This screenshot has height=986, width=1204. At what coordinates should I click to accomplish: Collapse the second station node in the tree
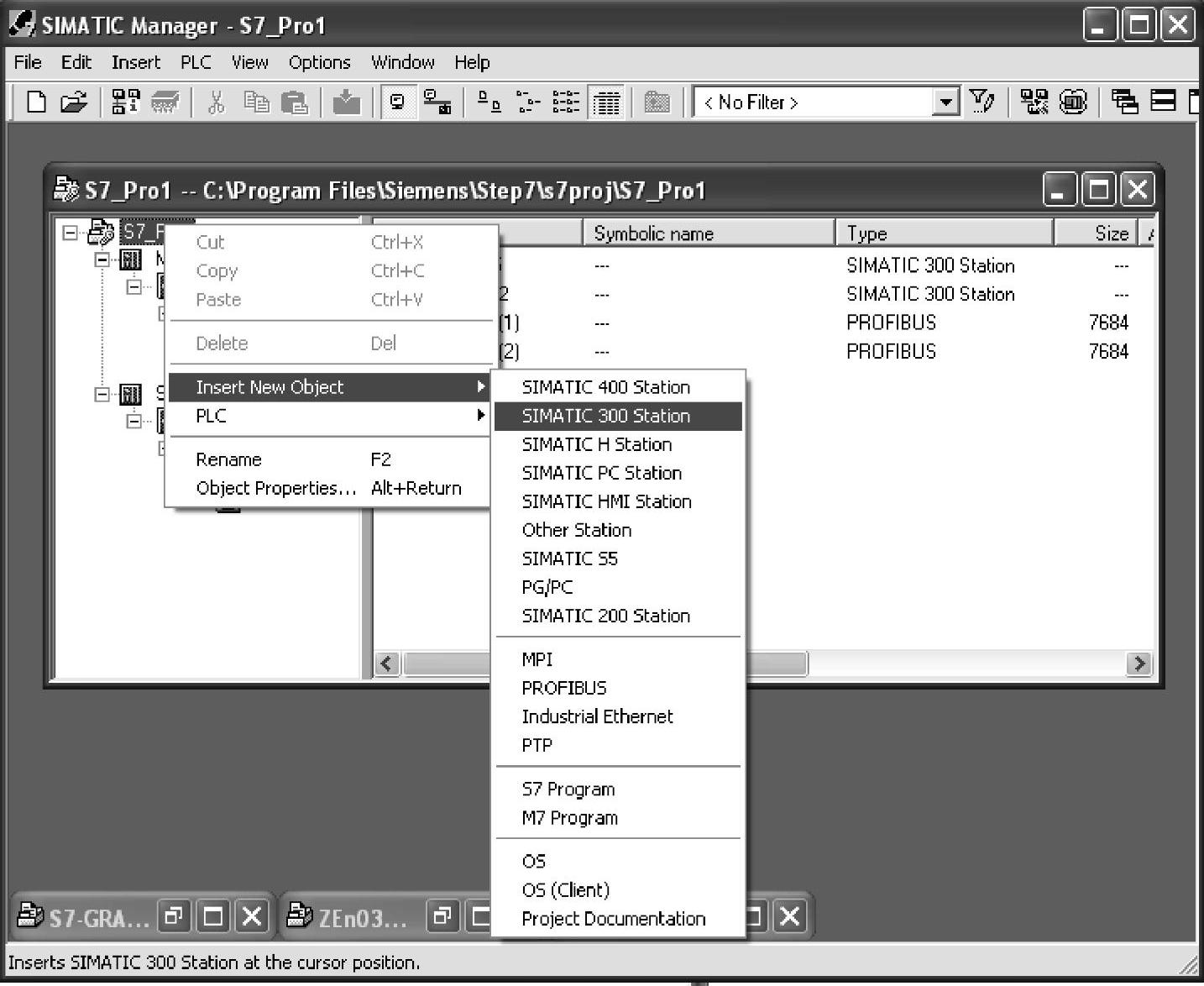tap(102, 393)
